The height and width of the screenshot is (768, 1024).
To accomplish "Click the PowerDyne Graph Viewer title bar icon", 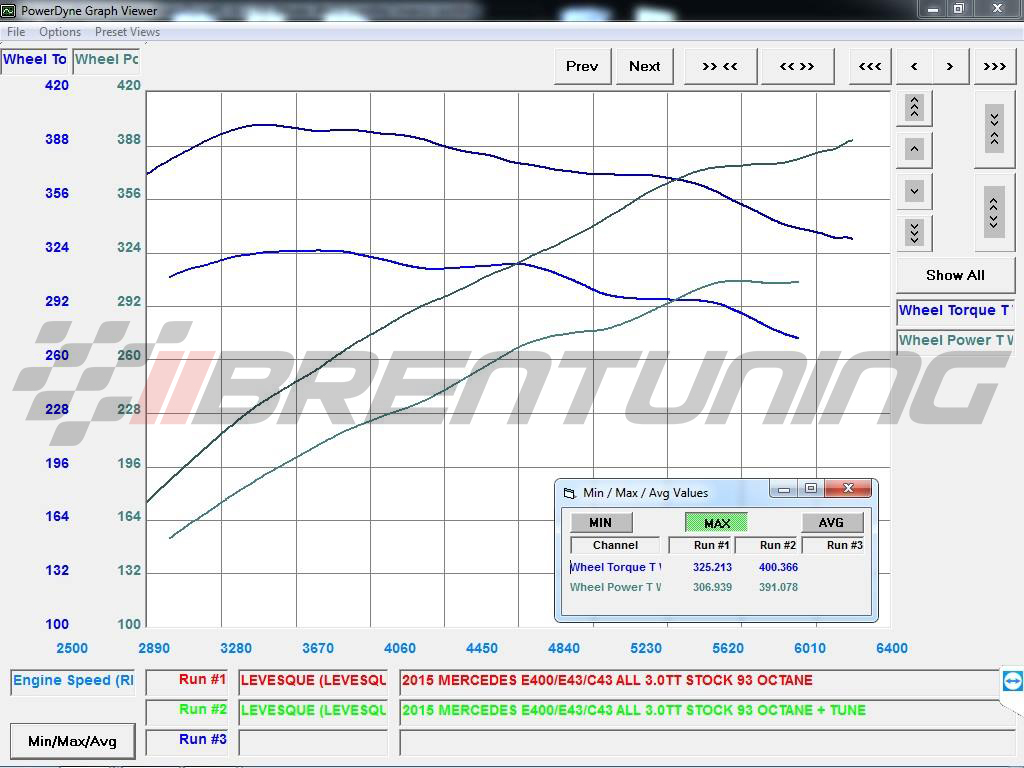I will tap(8, 10).
